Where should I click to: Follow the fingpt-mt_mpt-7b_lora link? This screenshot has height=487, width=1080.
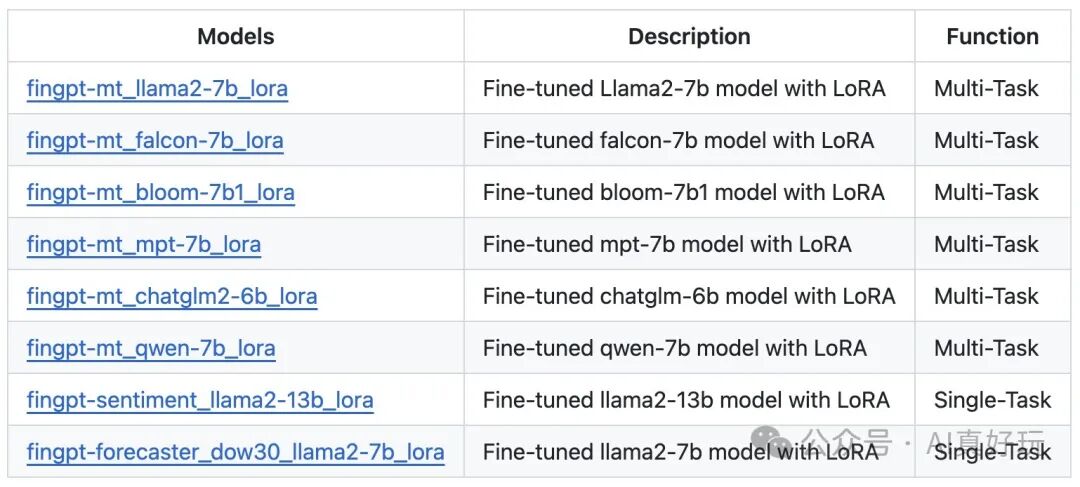(x=143, y=245)
